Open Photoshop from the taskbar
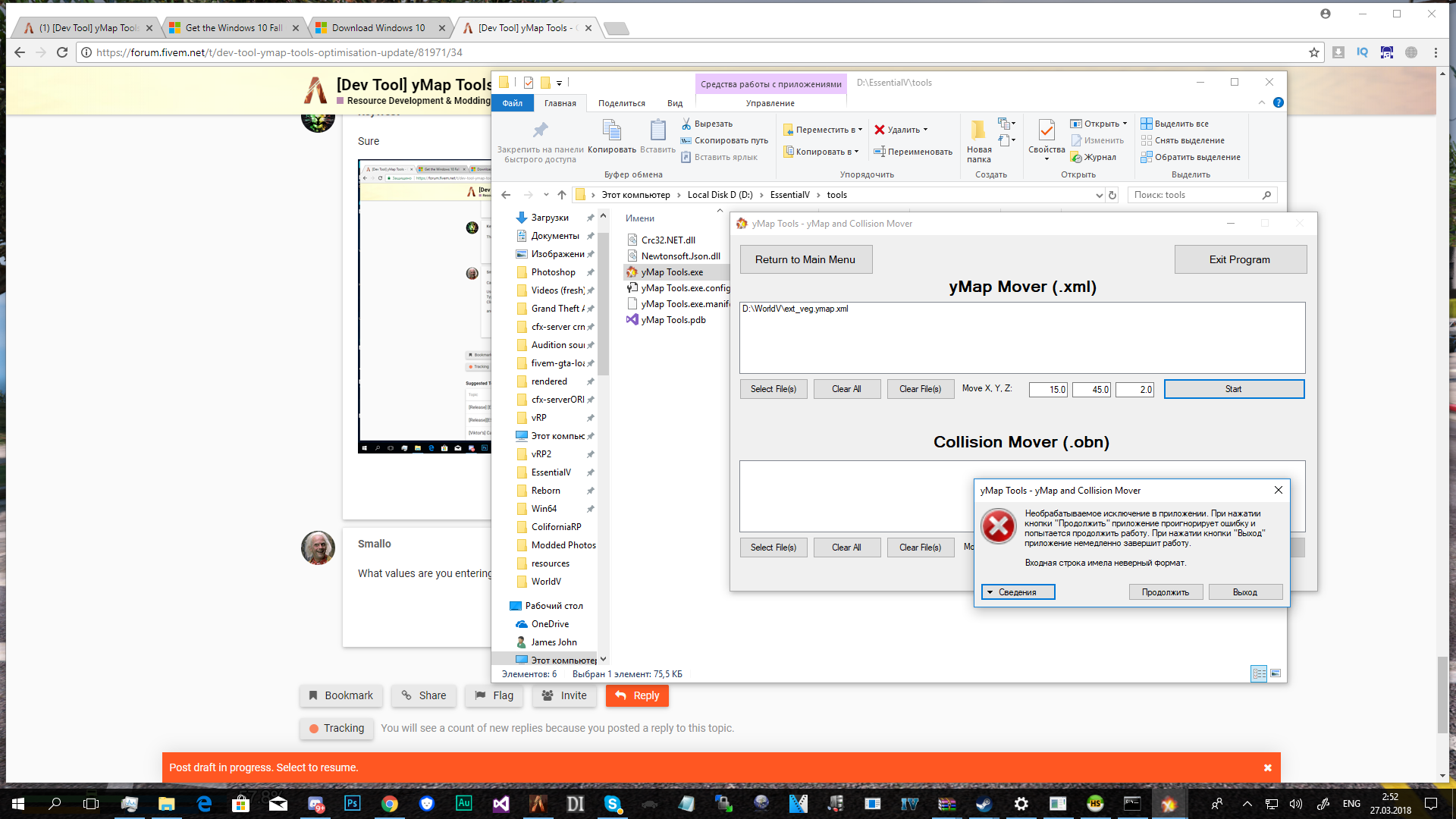Viewport: 1456px width, 819px height. pyautogui.click(x=353, y=803)
